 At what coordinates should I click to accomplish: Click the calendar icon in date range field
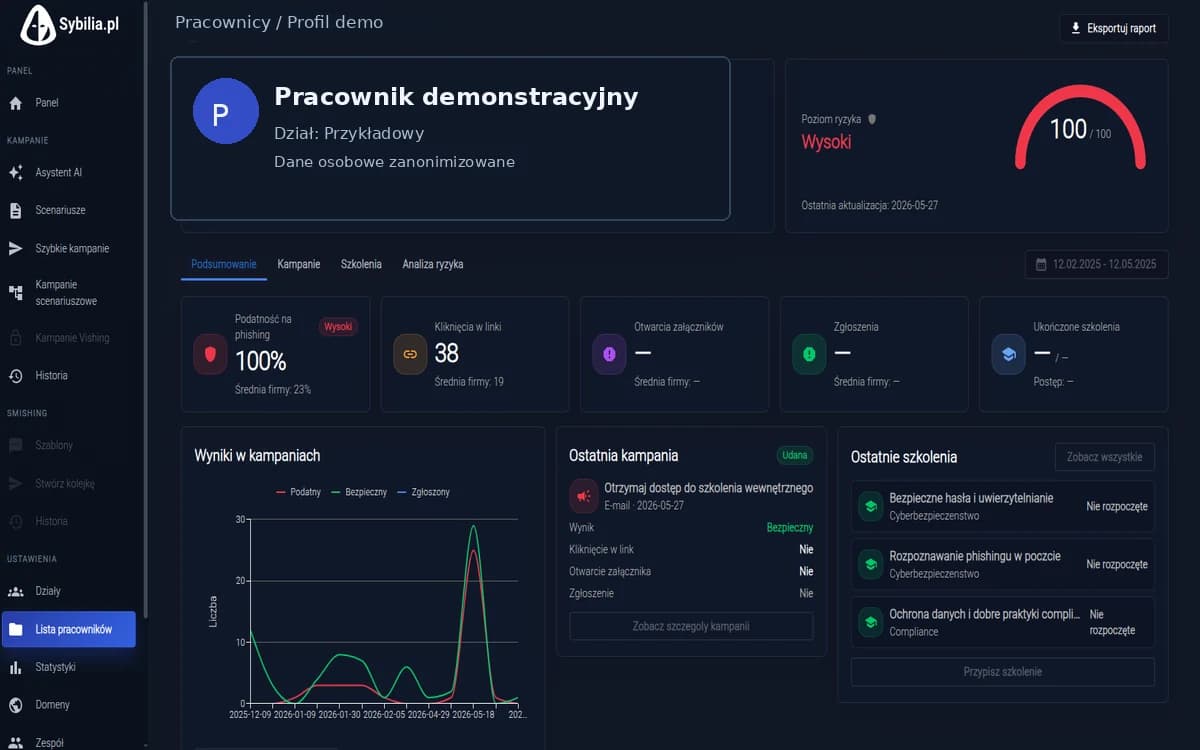click(x=1041, y=265)
